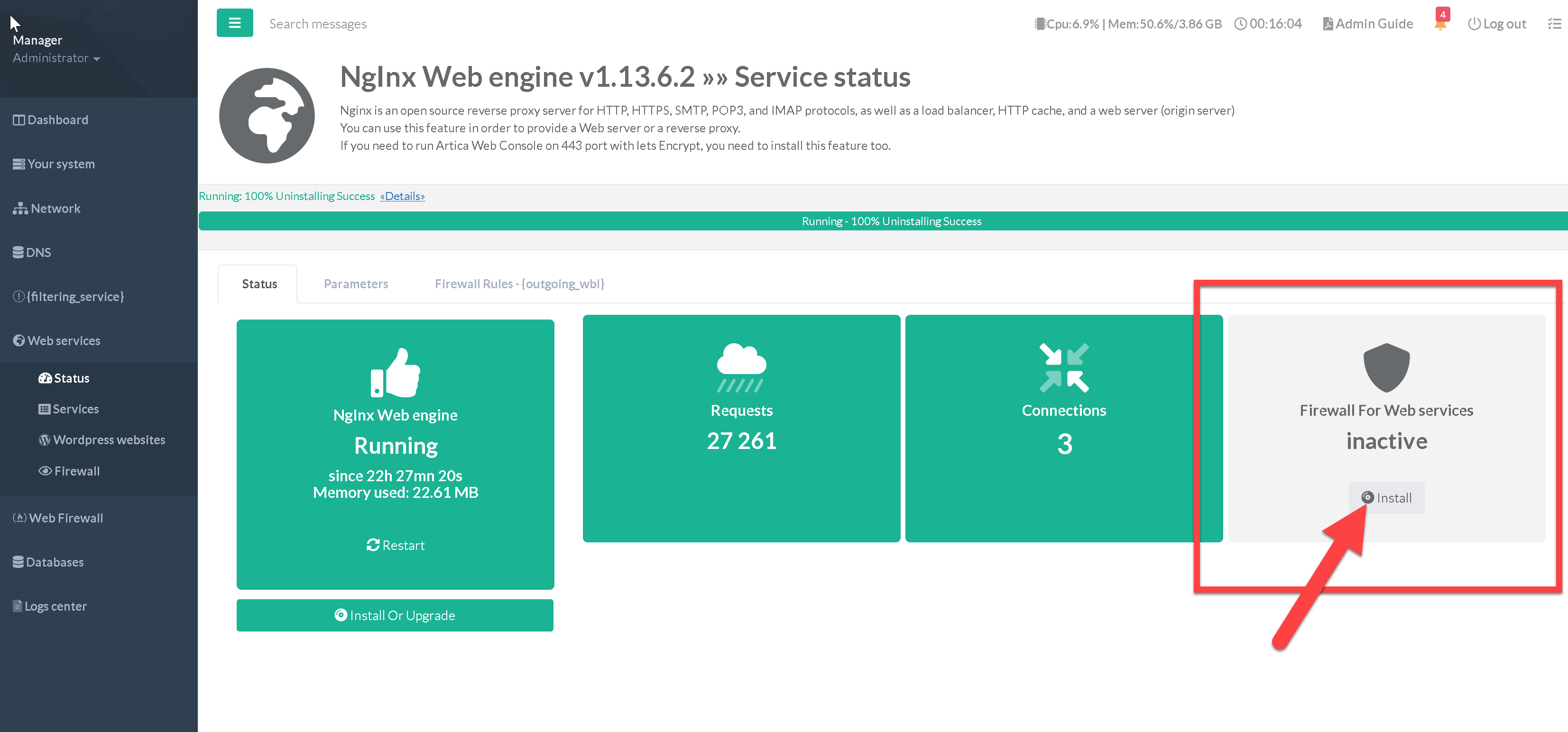This screenshot has width=1568, height=732.
Task: Expand the Network sidebar menu
Action: click(x=55, y=208)
